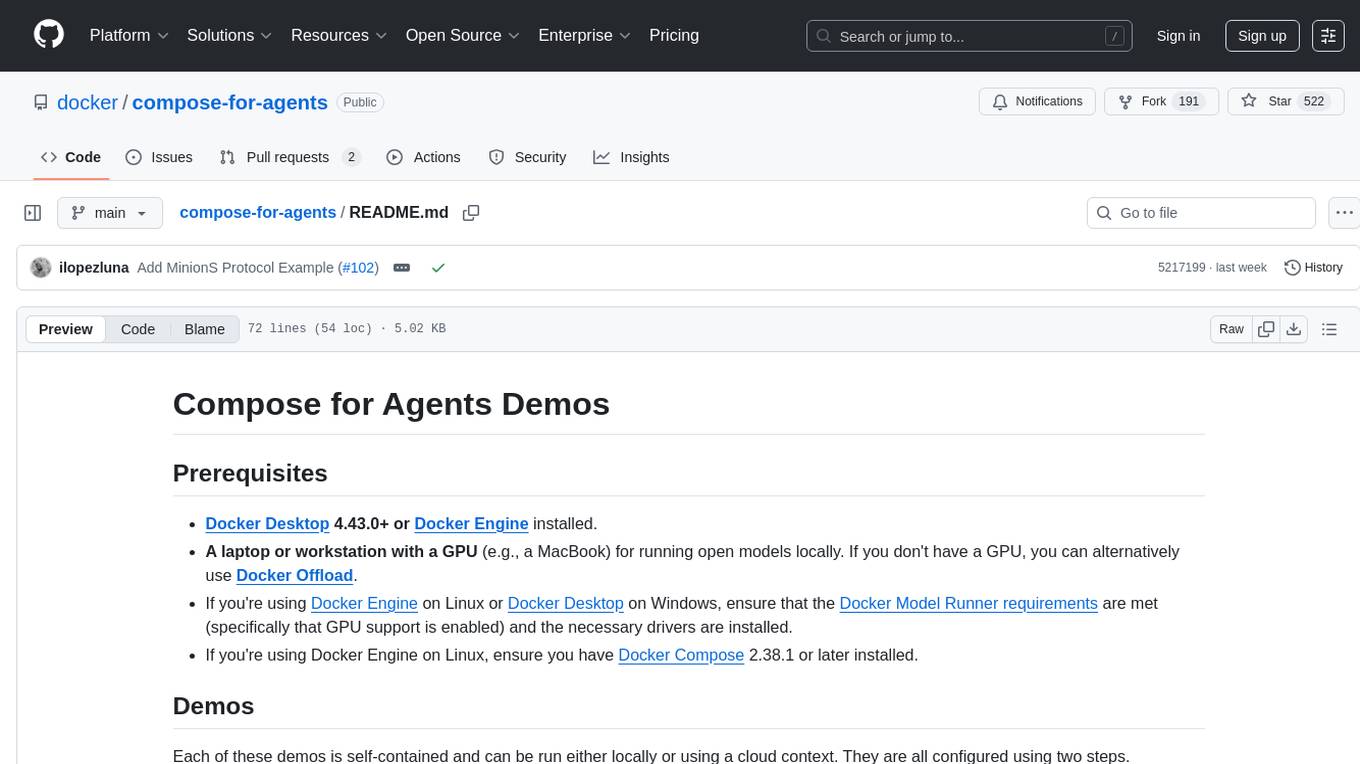
Task: Open the file History
Action: point(1313,268)
